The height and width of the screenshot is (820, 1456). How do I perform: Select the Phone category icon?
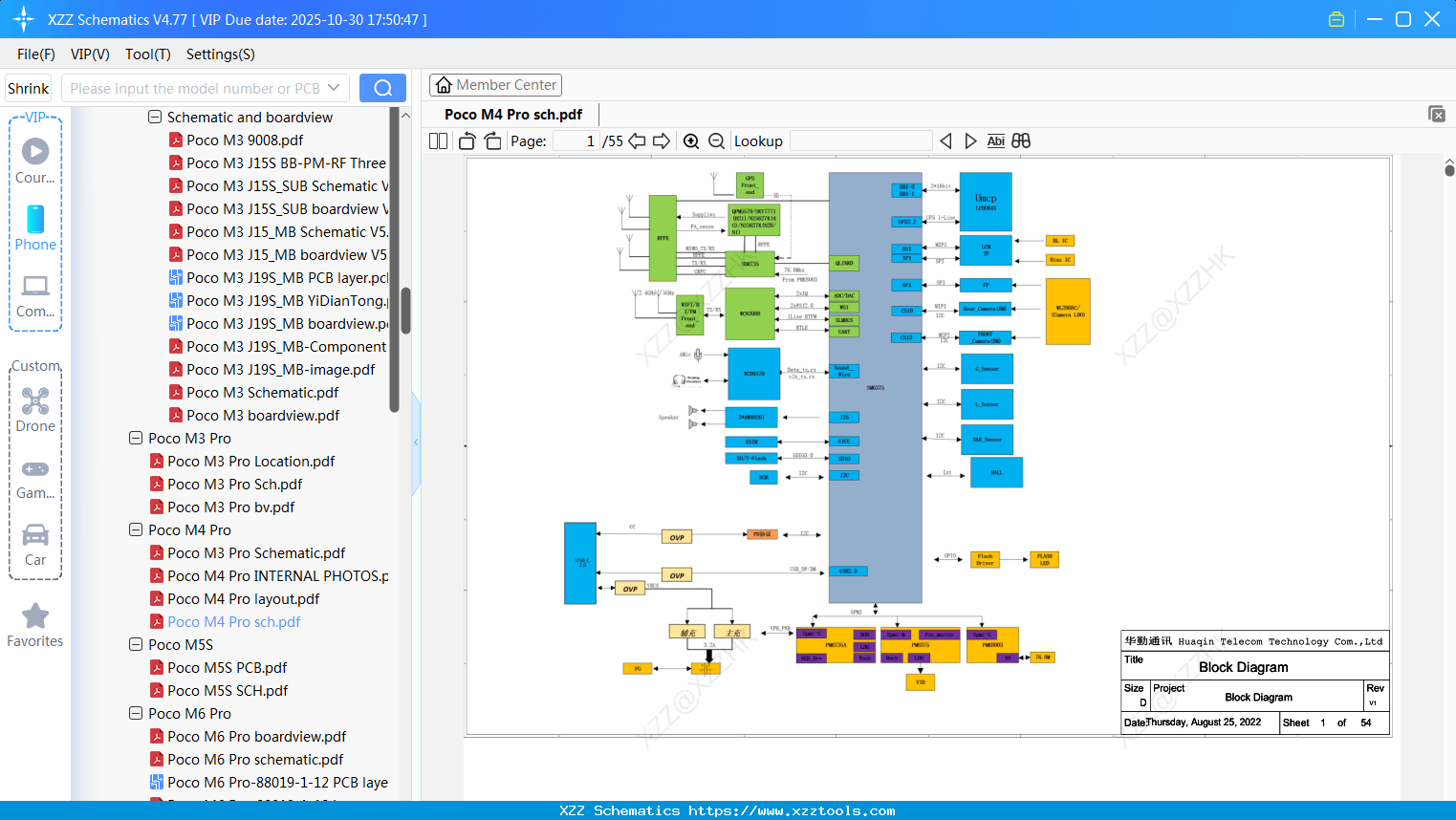[35, 227]
